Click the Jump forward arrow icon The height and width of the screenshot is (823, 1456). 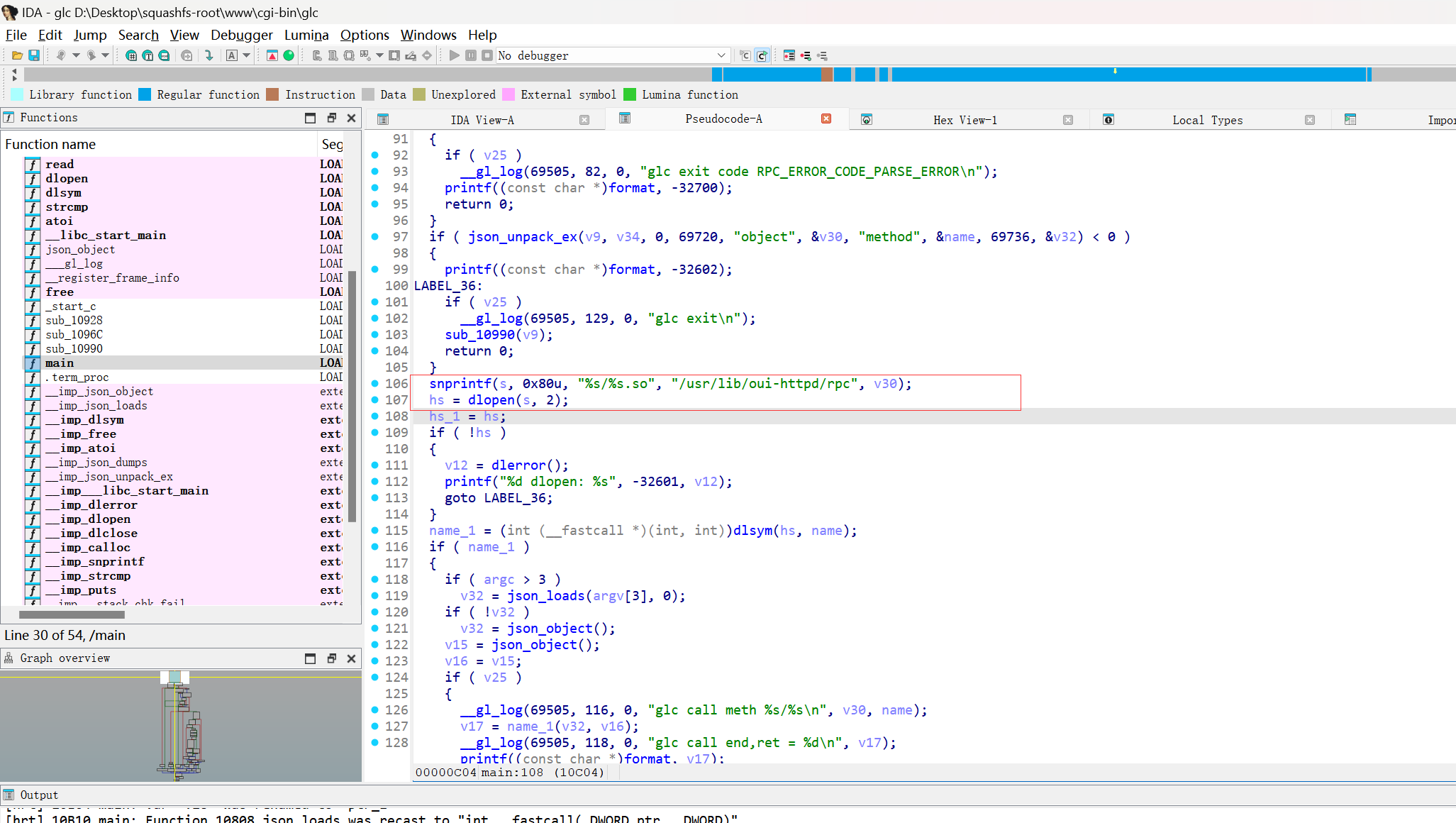pos(91,55)
